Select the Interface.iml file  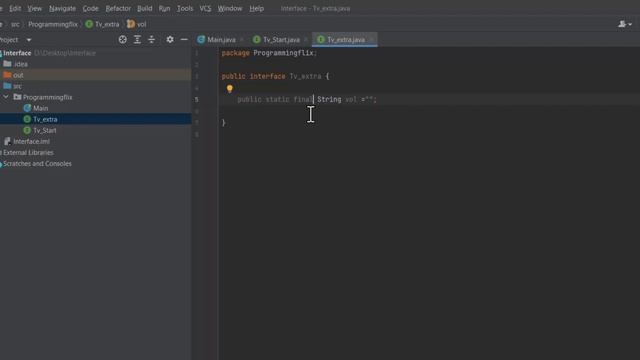pyautogui.click(x=31, y=141)
